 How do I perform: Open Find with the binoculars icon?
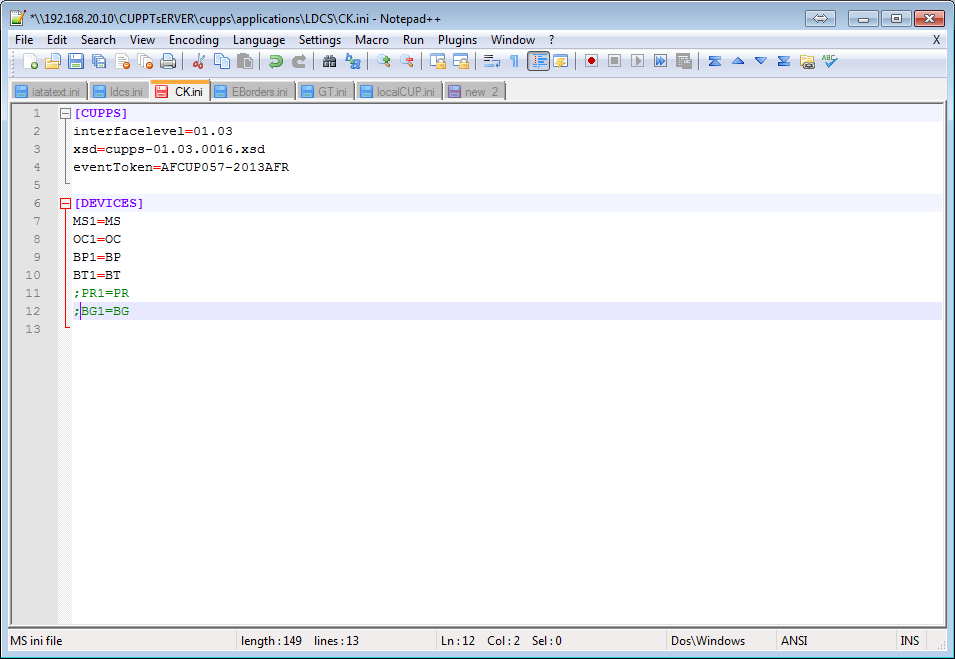pyautogui.click(x=329, y=61)
